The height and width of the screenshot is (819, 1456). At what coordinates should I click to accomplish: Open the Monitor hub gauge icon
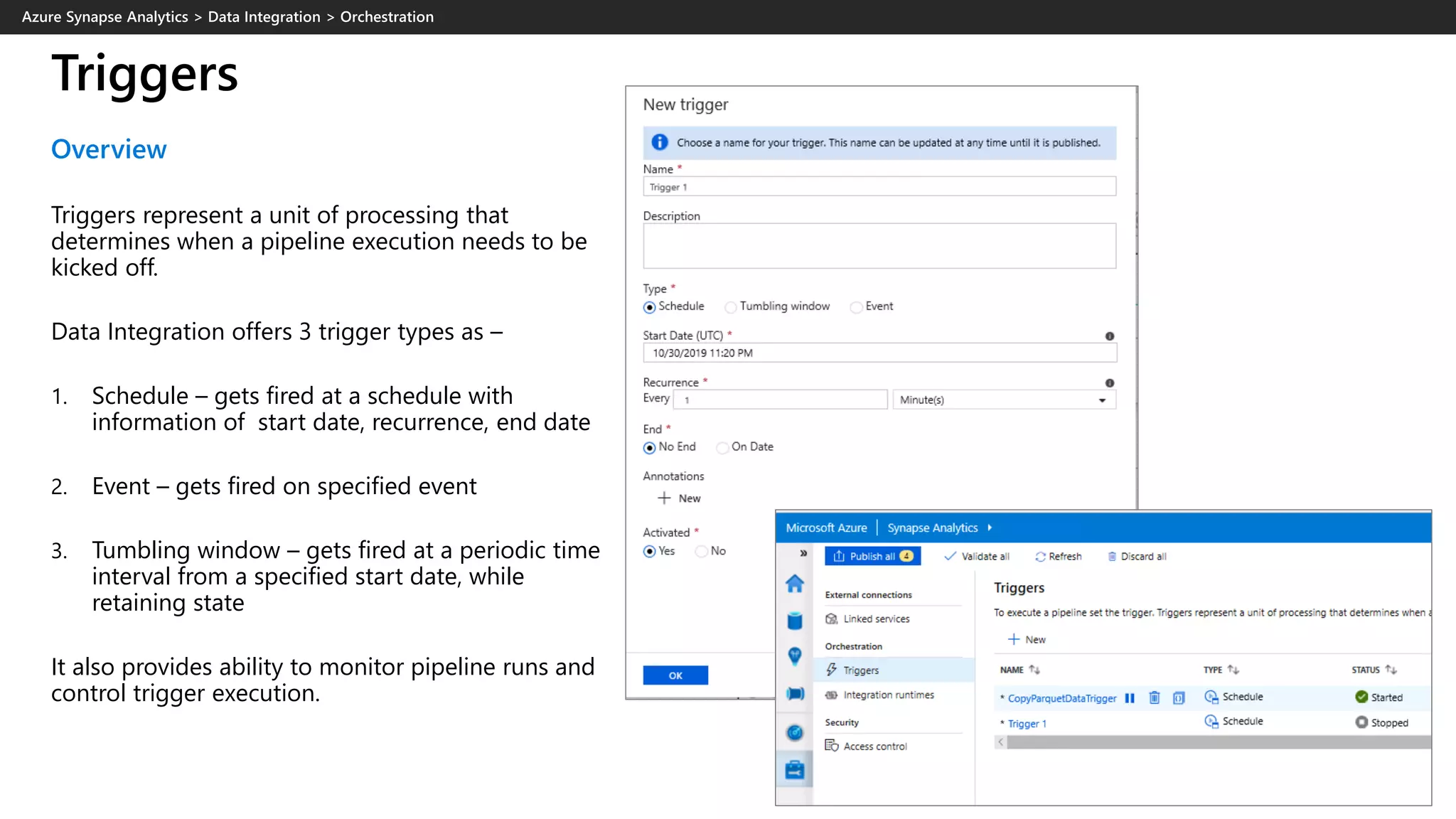[794, 732]
